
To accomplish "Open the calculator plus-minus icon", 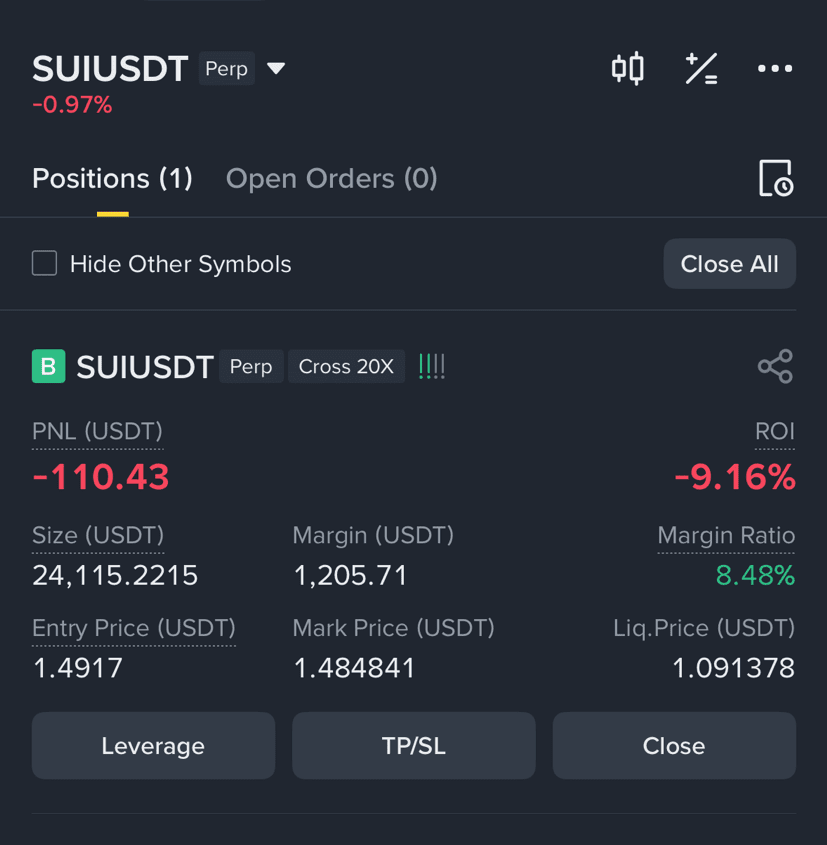I will tap(701, 68).
